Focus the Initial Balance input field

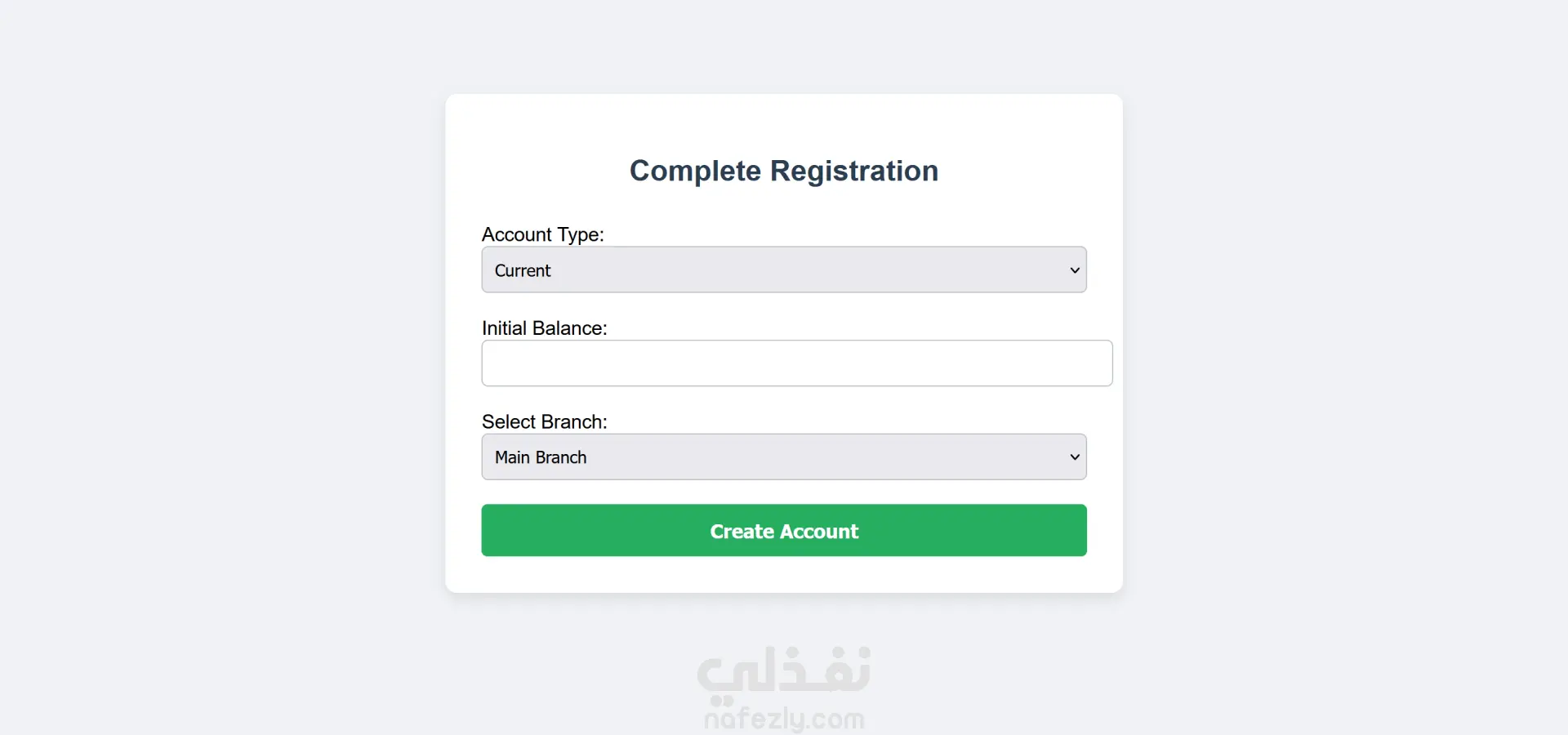(x=796, y=363)
